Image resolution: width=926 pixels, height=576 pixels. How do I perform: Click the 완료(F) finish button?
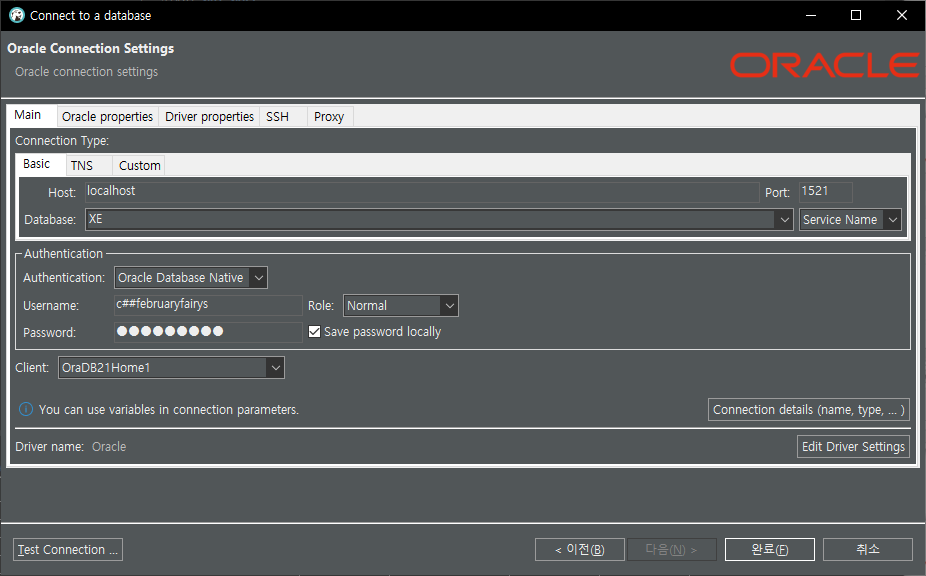(770, 549)
